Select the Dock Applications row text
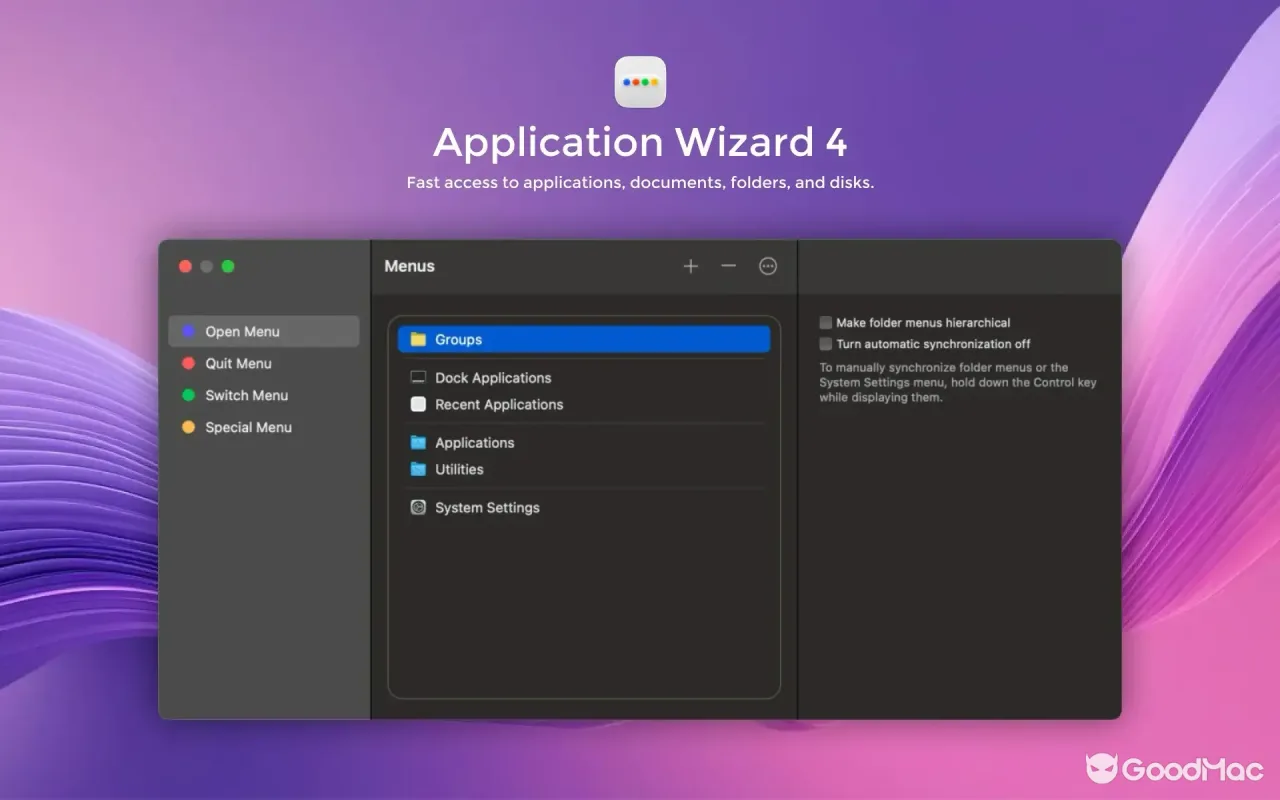 point(493,378)
